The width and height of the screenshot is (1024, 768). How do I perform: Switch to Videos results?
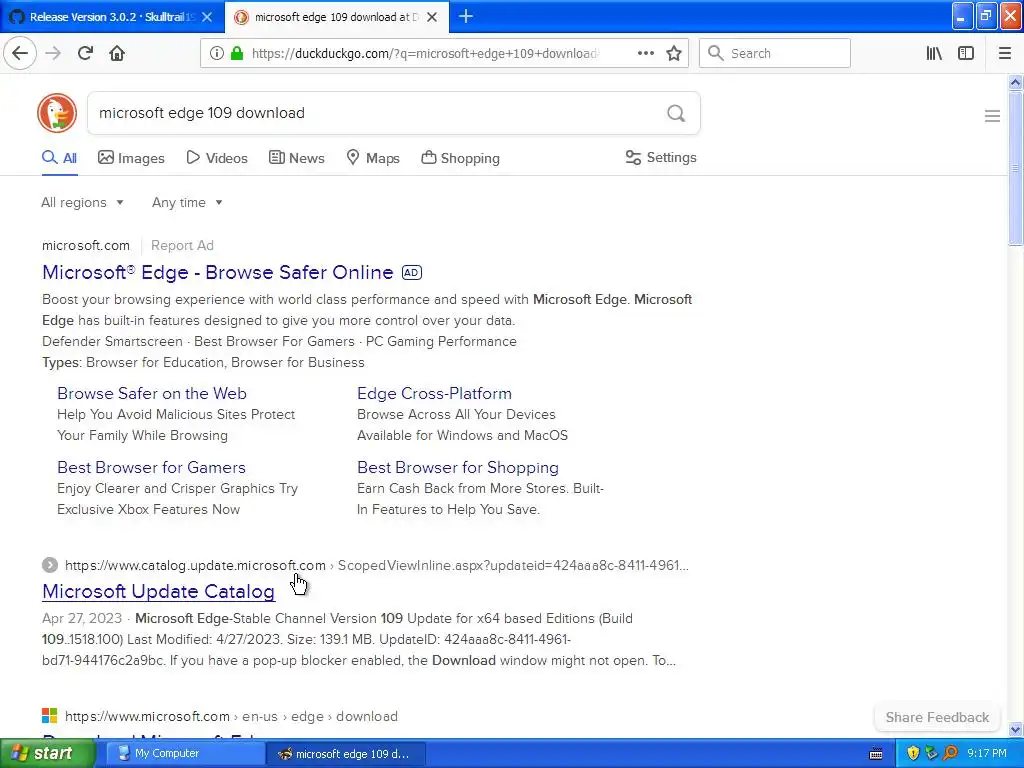click(x=217, y=158)
